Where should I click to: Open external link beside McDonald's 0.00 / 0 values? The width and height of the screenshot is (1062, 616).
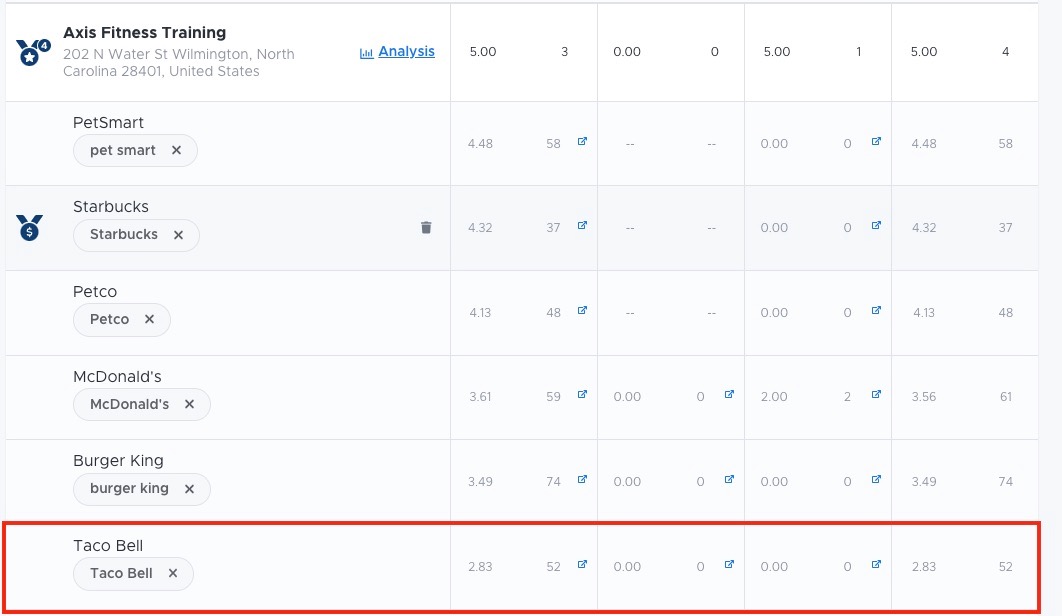729,394
